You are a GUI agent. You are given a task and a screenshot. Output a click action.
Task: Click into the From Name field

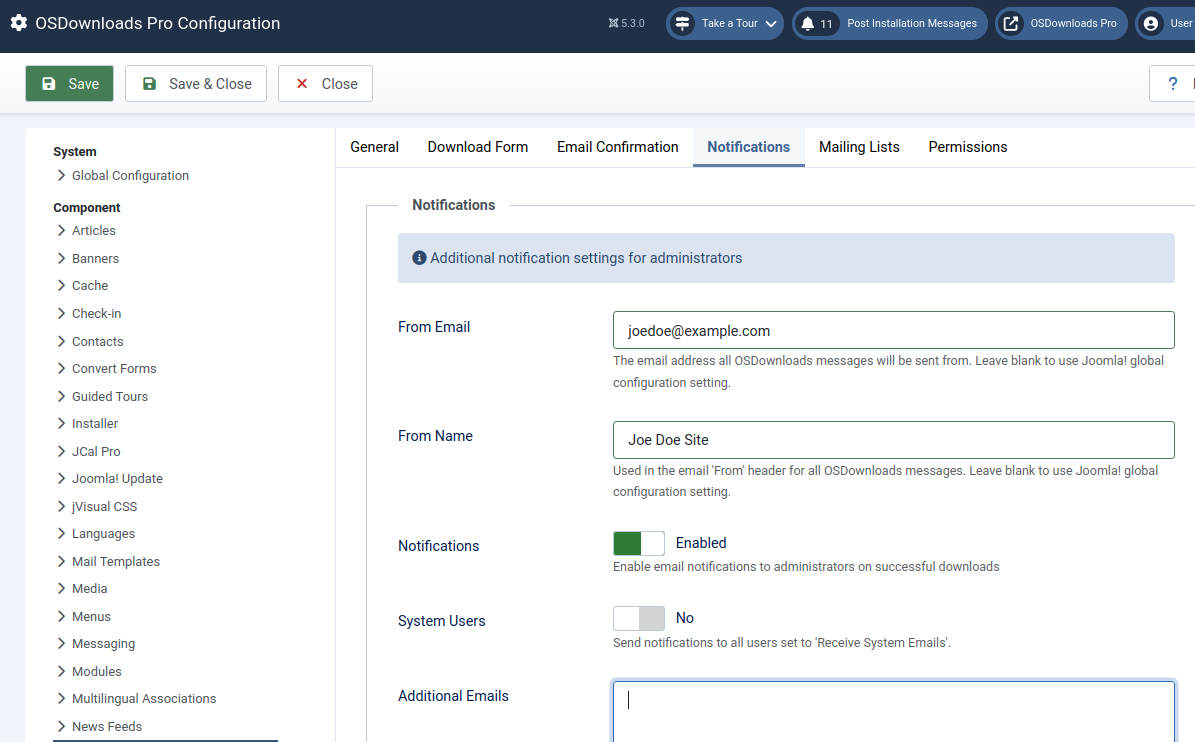tap(893, 440)
